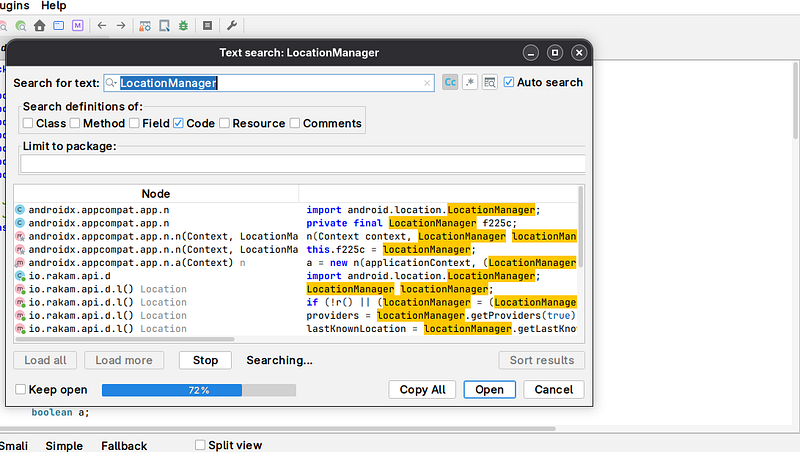
Task: Select result 'private final LocationManager f225c;'
Action: point(411,223)
